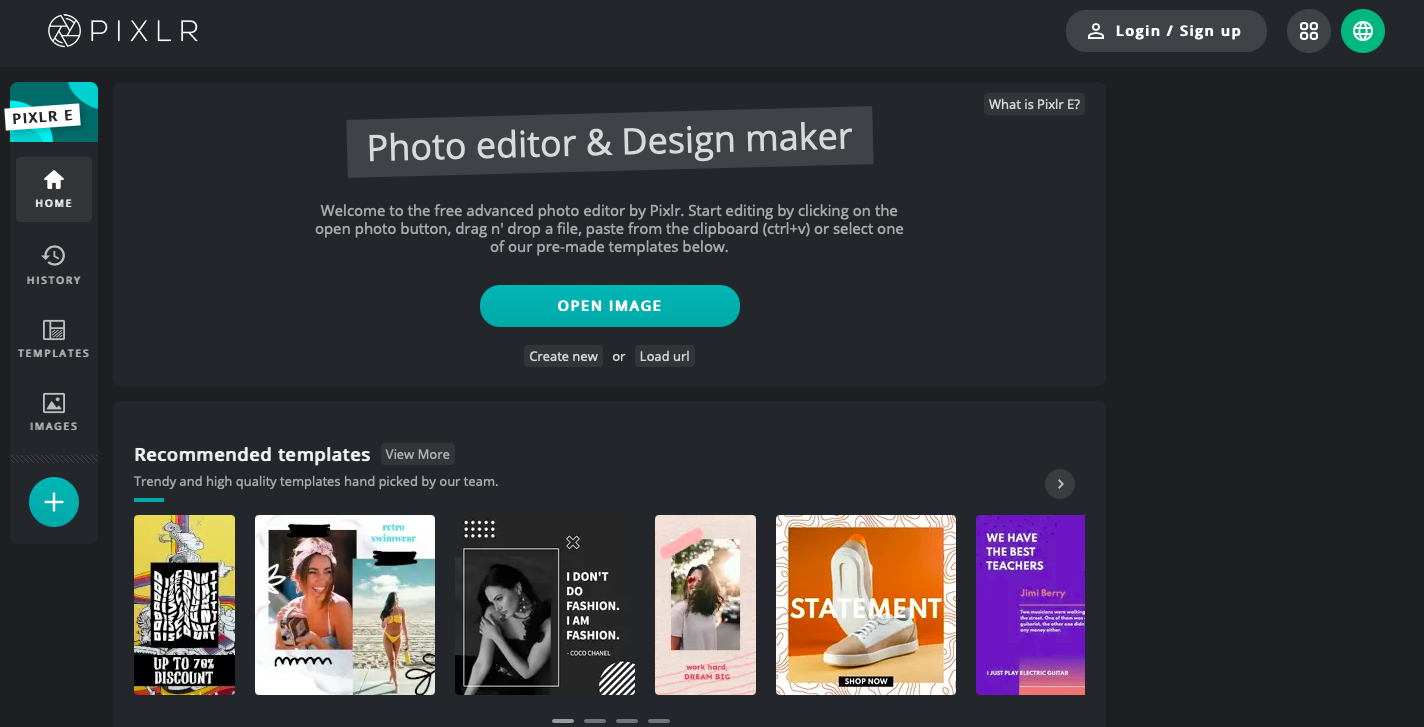Viewport: 1424px width, 727px height.
Task: Open the Images panel in the sidebar
Action: (x=54, y=410)
